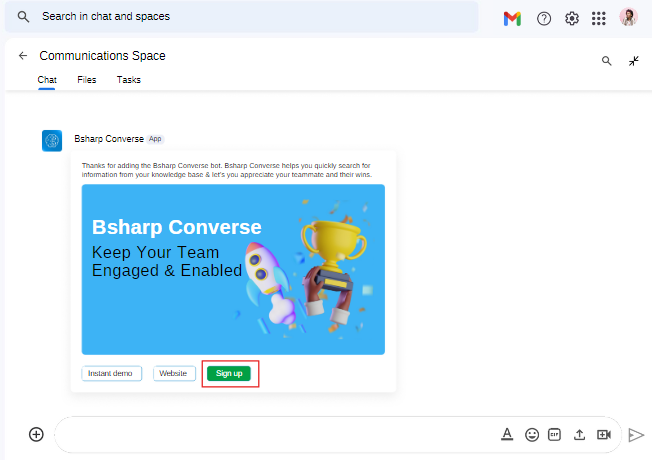Screen dimensions: 652x460
Task: Open the emoji picker
Action: click(x=532, y=435)
